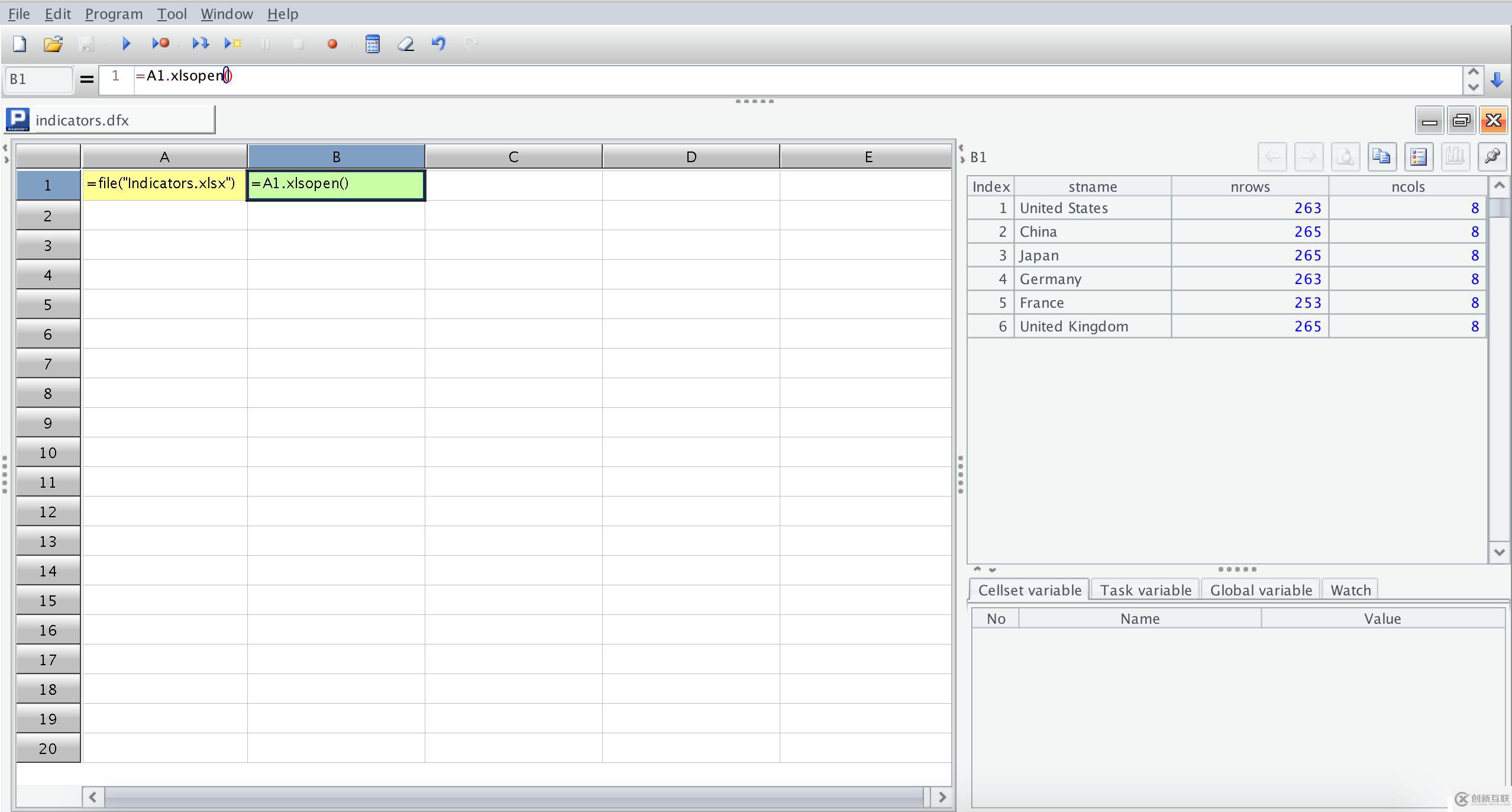Click the New file toolbar icon
Screen dimensions: 1512x812
coord(20,44)
